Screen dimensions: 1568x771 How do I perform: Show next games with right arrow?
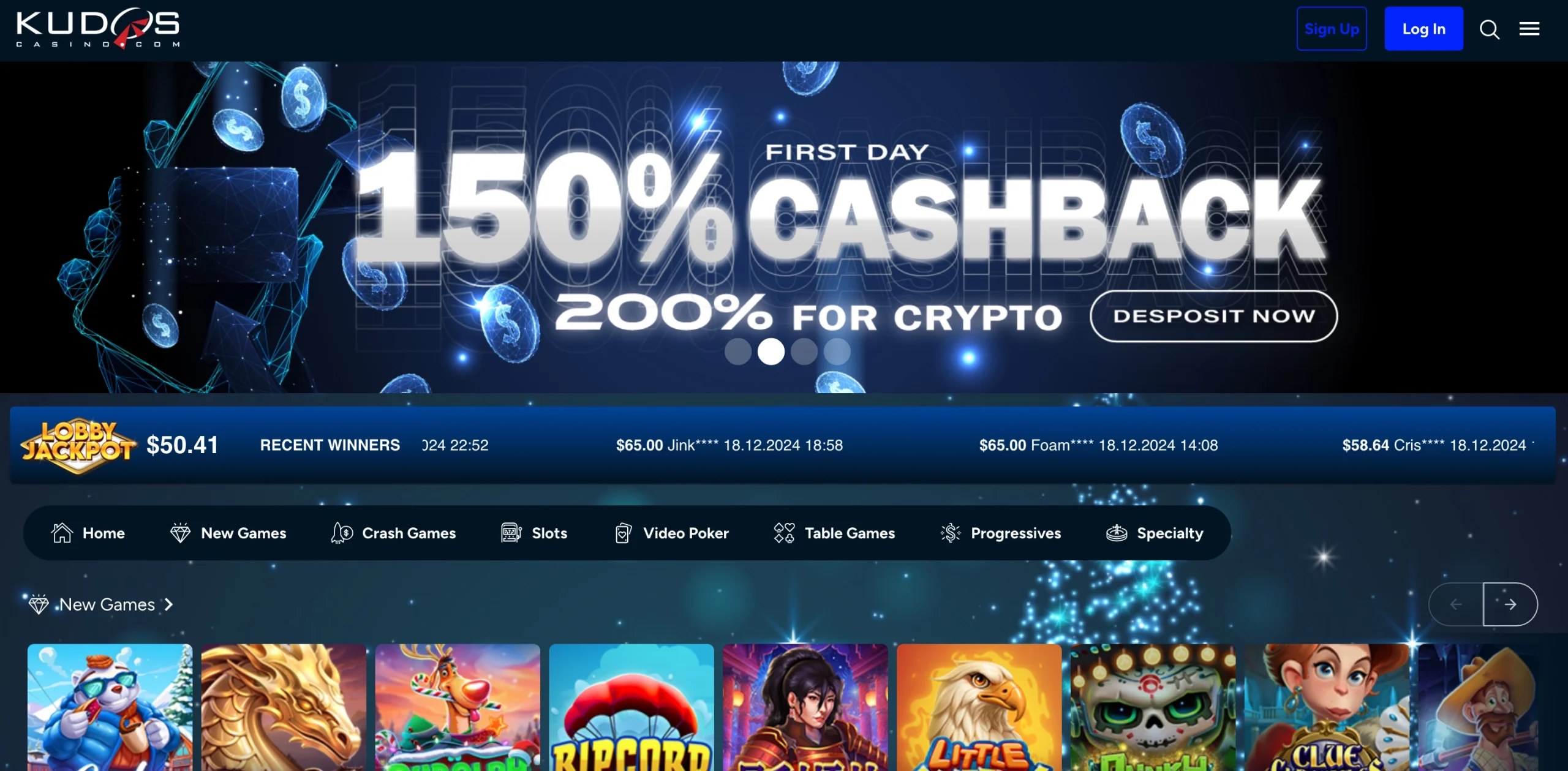click(1510, 604)
